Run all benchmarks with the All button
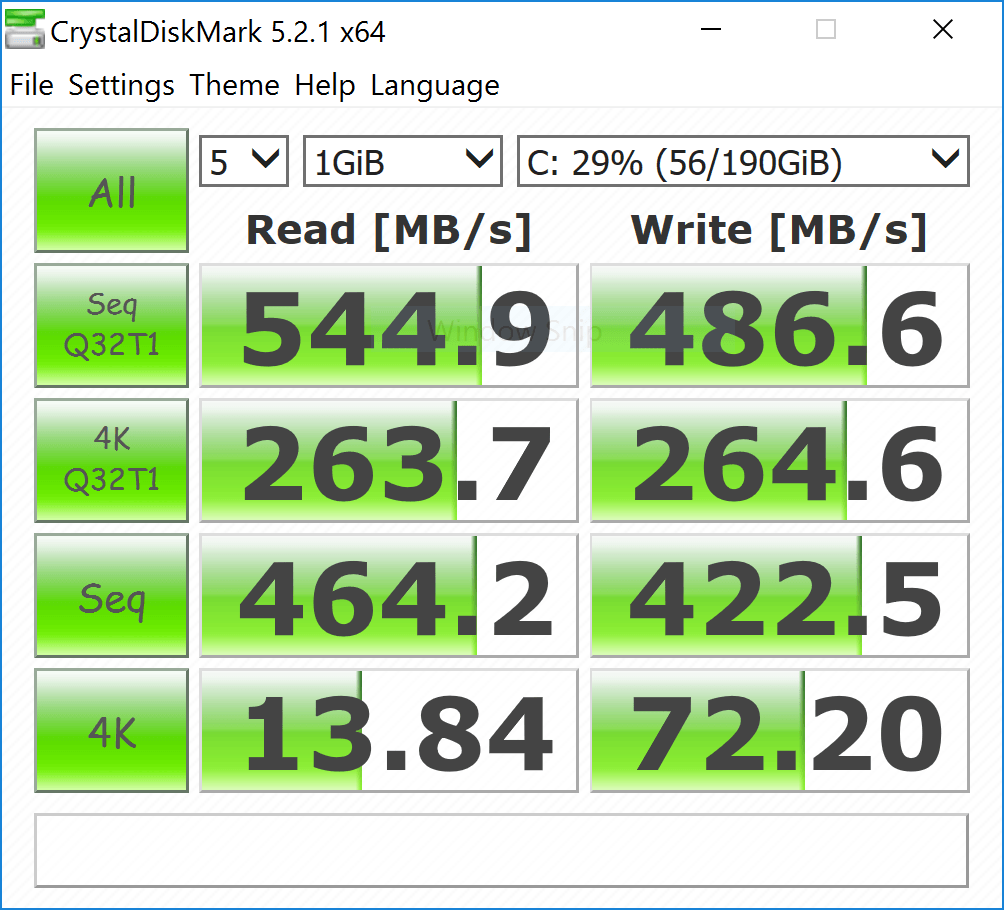1004x910 pixels. (111, 190)
